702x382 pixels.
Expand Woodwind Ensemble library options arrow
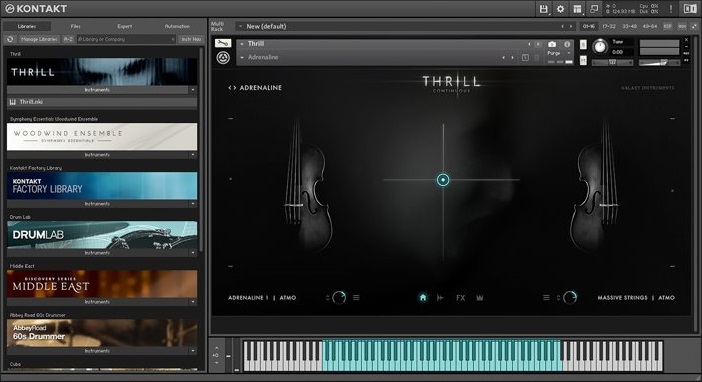tap(193, 155)
